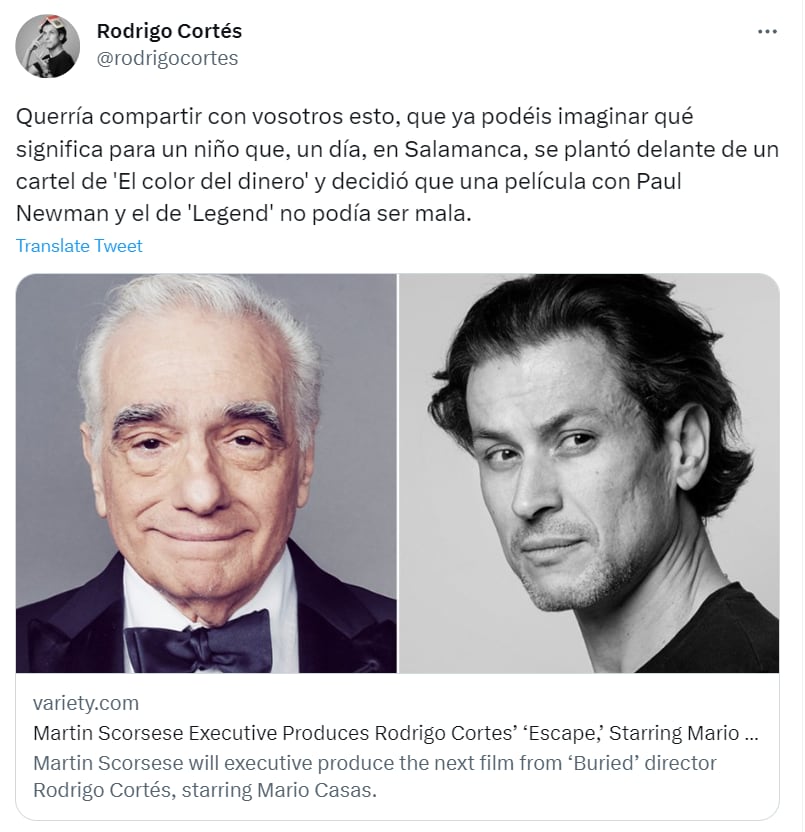The width and height of the screenshot is (805, 832).
Task: Click 'Mario Casas' in the card description
Action: pyautogui.click(x=317, y=790)
